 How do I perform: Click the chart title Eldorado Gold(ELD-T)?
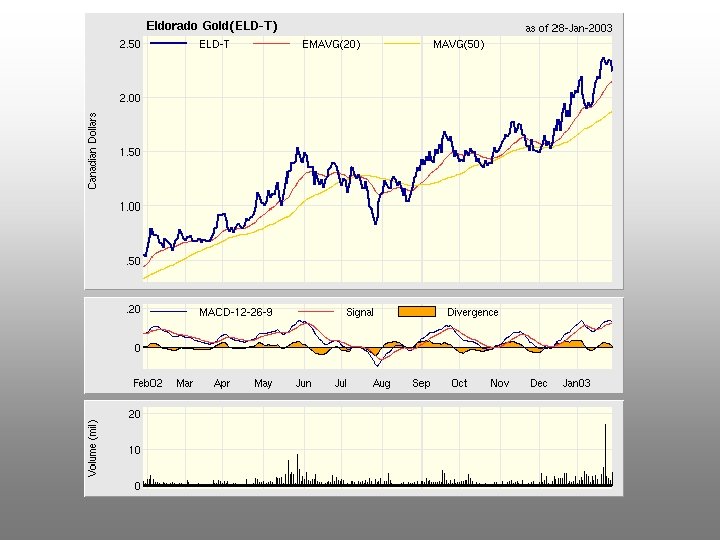(212, 26)
